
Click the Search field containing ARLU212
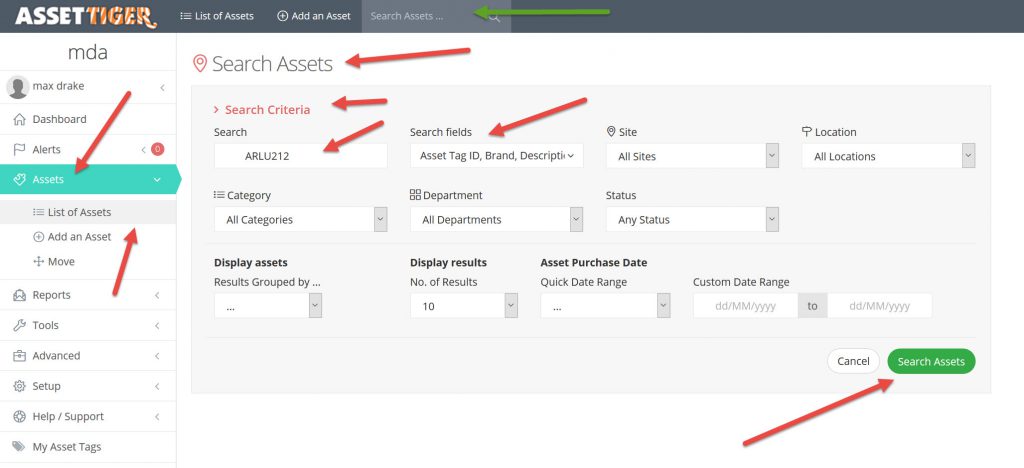click(x=300, y=156)
